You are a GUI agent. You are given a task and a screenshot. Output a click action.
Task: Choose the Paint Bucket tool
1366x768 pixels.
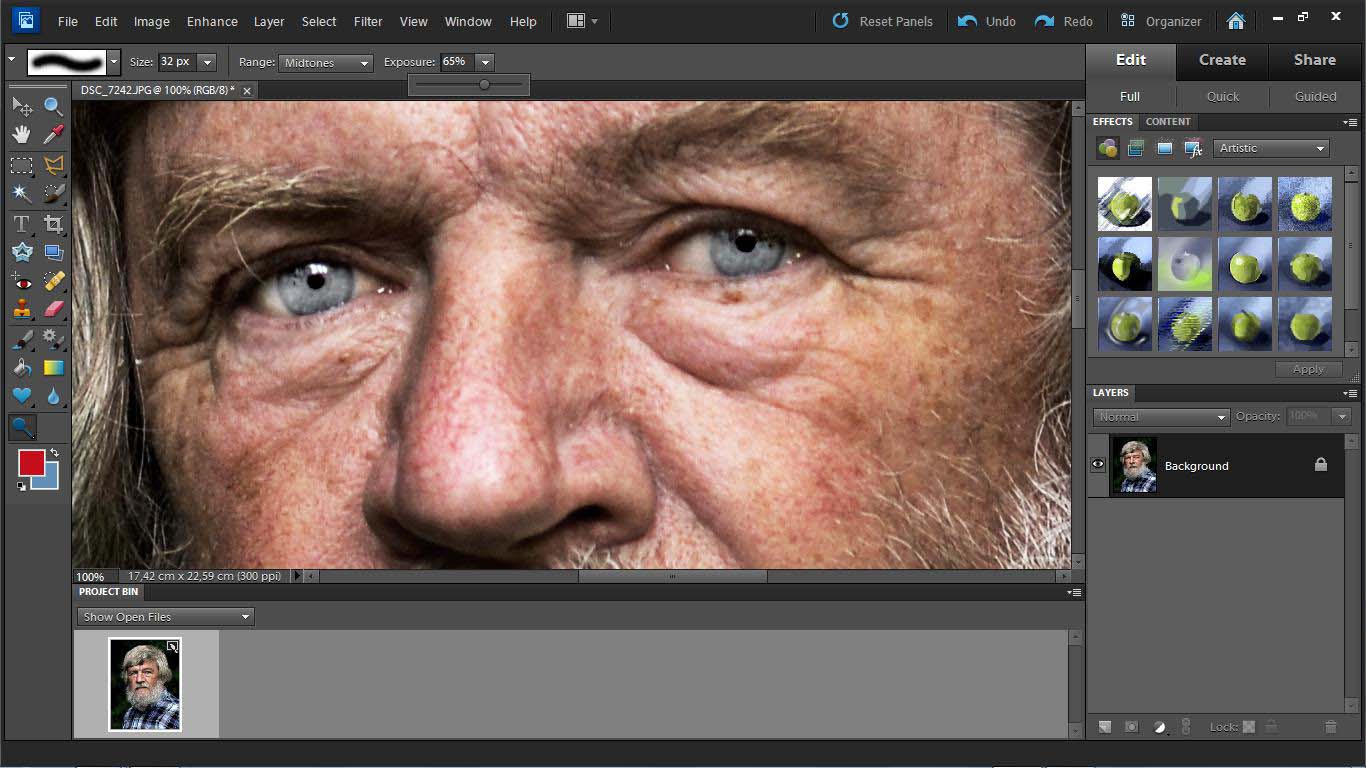(21, 368)
